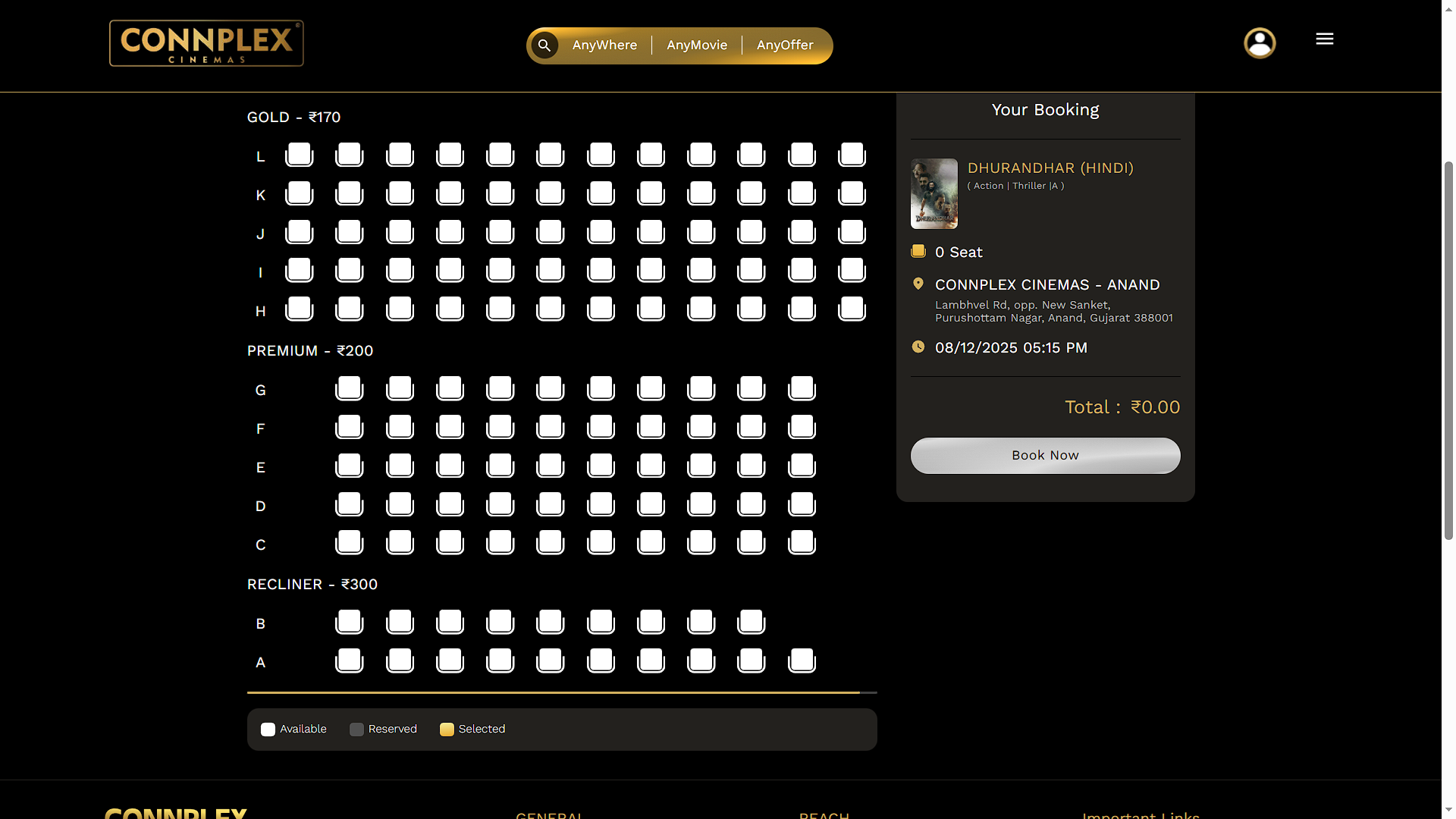Select the last seat in row H
1456x819 pixels.
click(x=852, y=309)
